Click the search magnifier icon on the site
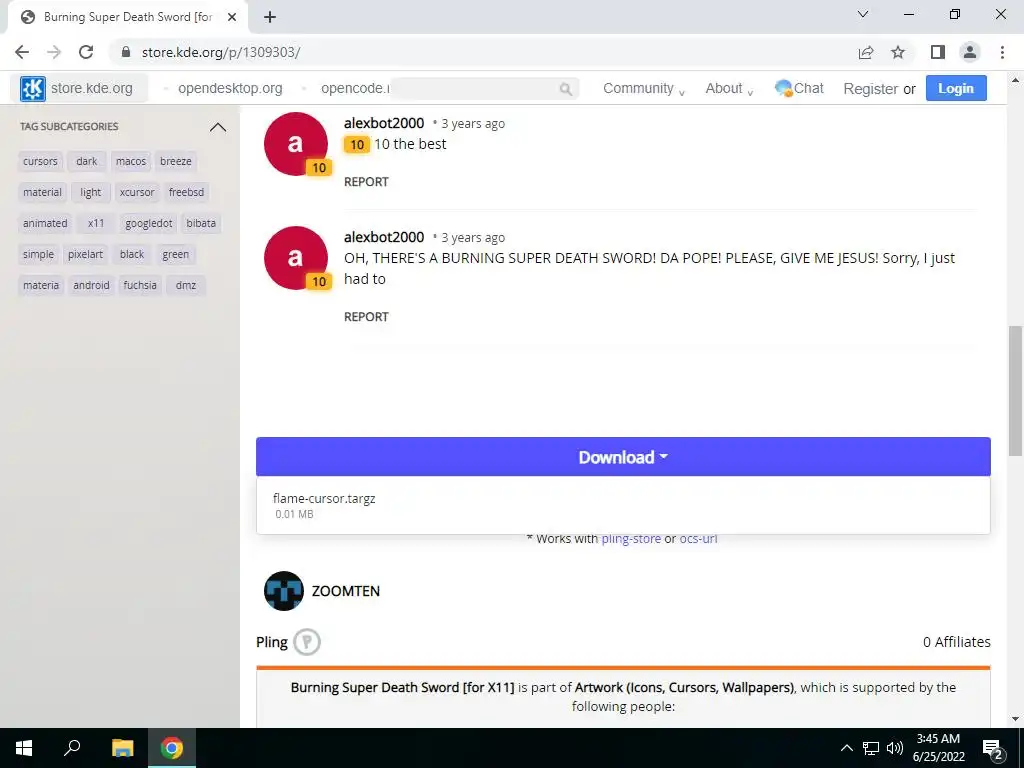This screenshot has width=1024, height=768. click(566, 89)
